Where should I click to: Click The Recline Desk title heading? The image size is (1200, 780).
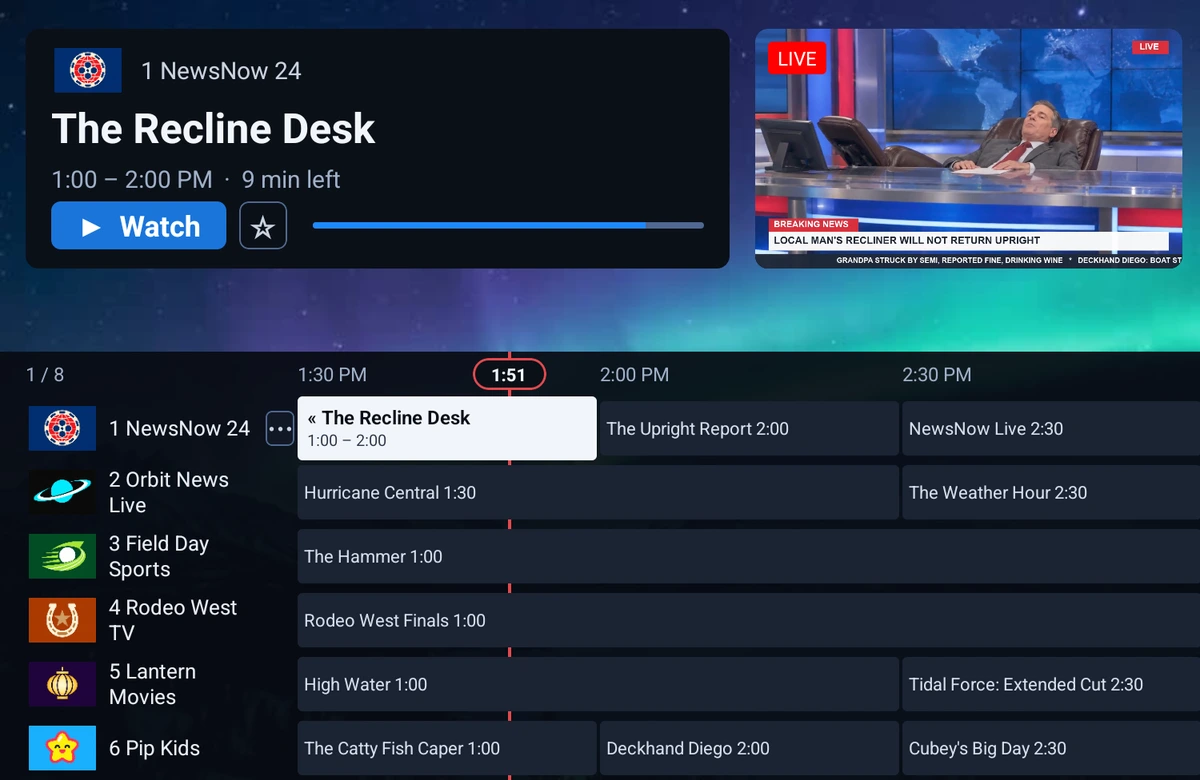point(213,129)
